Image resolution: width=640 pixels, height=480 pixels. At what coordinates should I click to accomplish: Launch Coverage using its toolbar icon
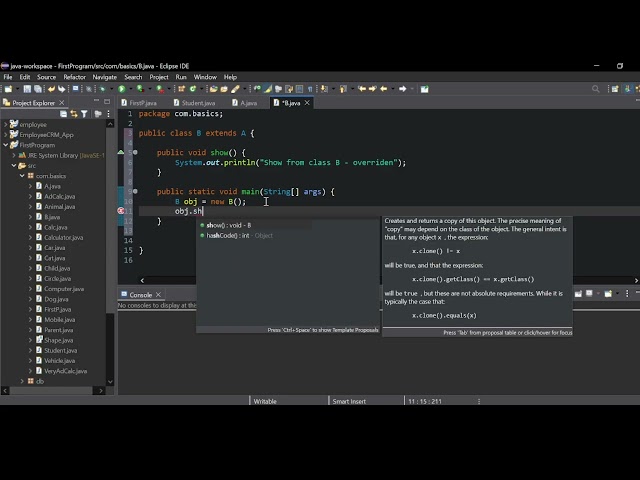(140, 89)
